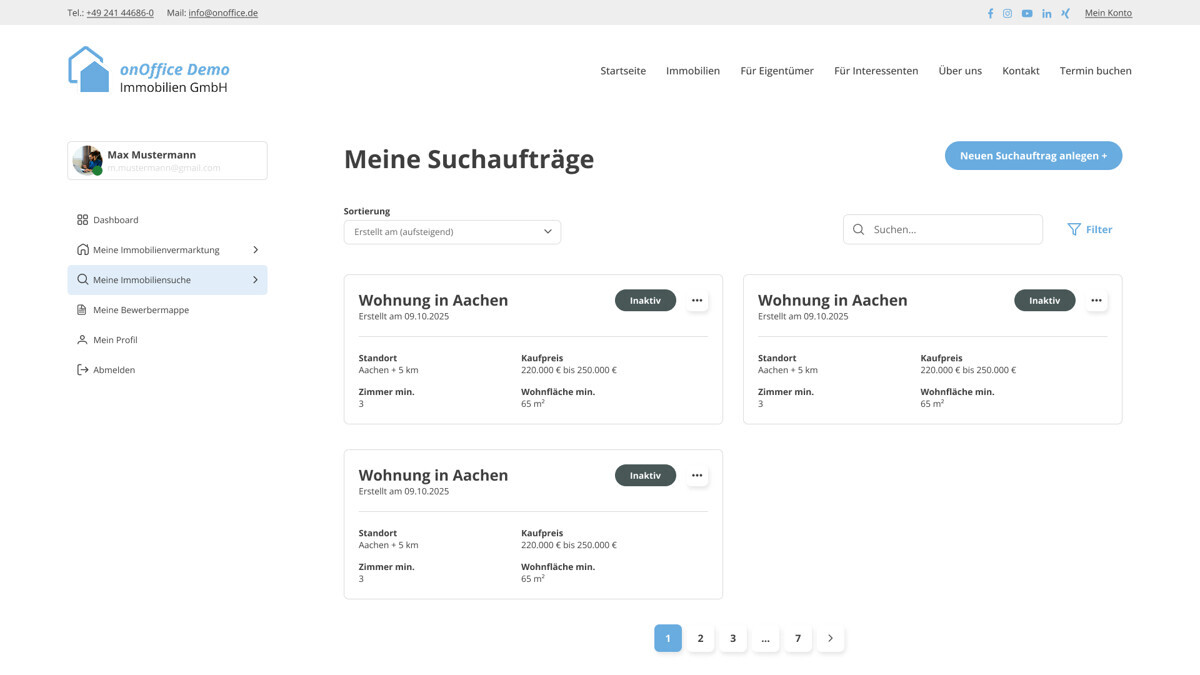
Task: Click the Xing icon in the header
Action: coord(1064,13)
